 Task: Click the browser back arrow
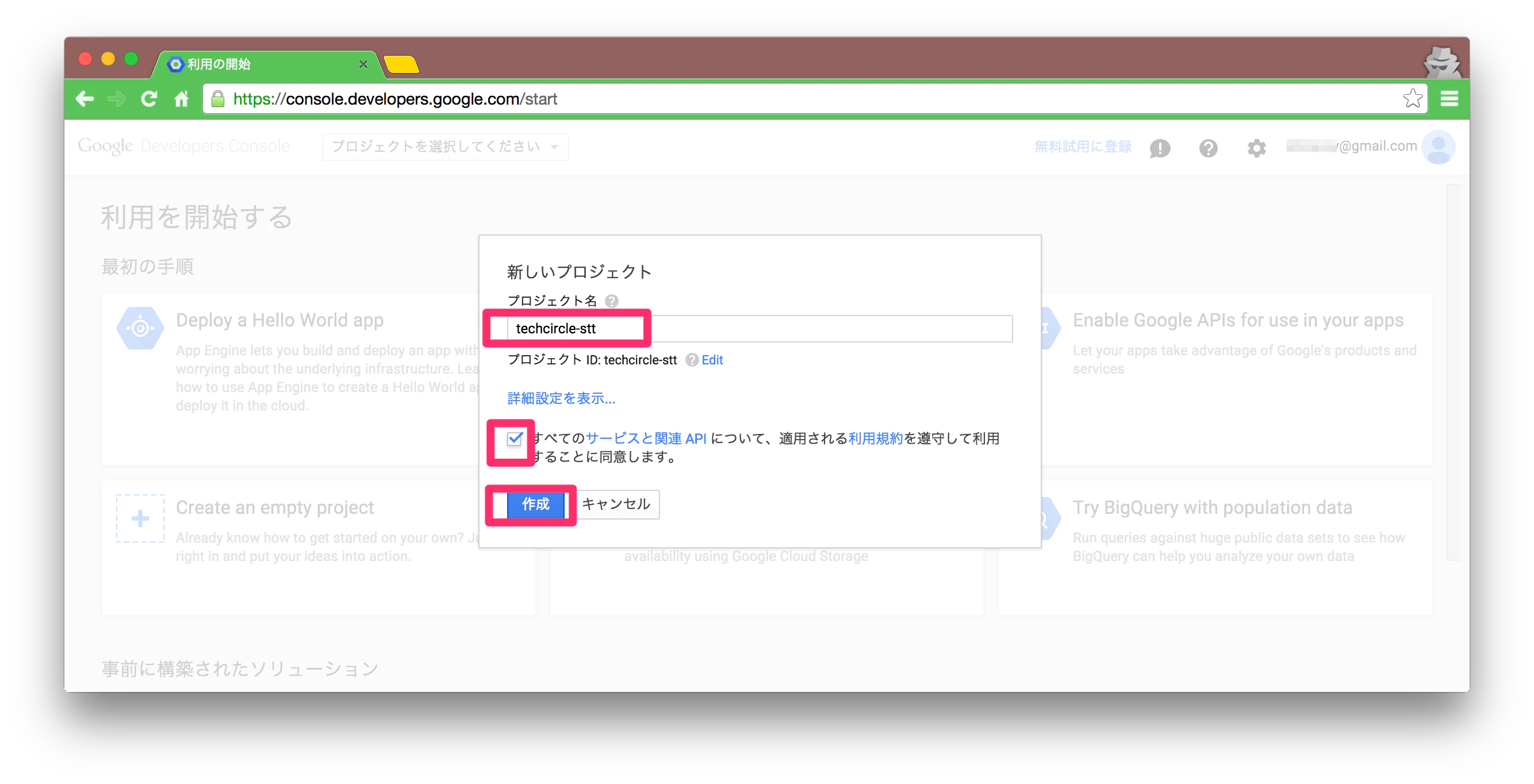tap(85, 99)
